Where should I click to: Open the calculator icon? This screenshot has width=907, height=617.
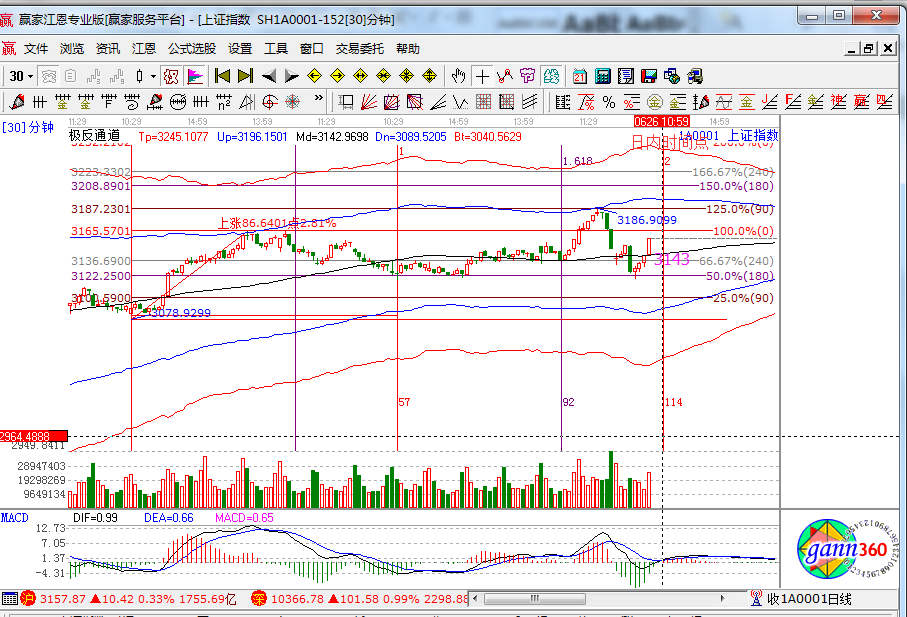[x=603, y=76]
